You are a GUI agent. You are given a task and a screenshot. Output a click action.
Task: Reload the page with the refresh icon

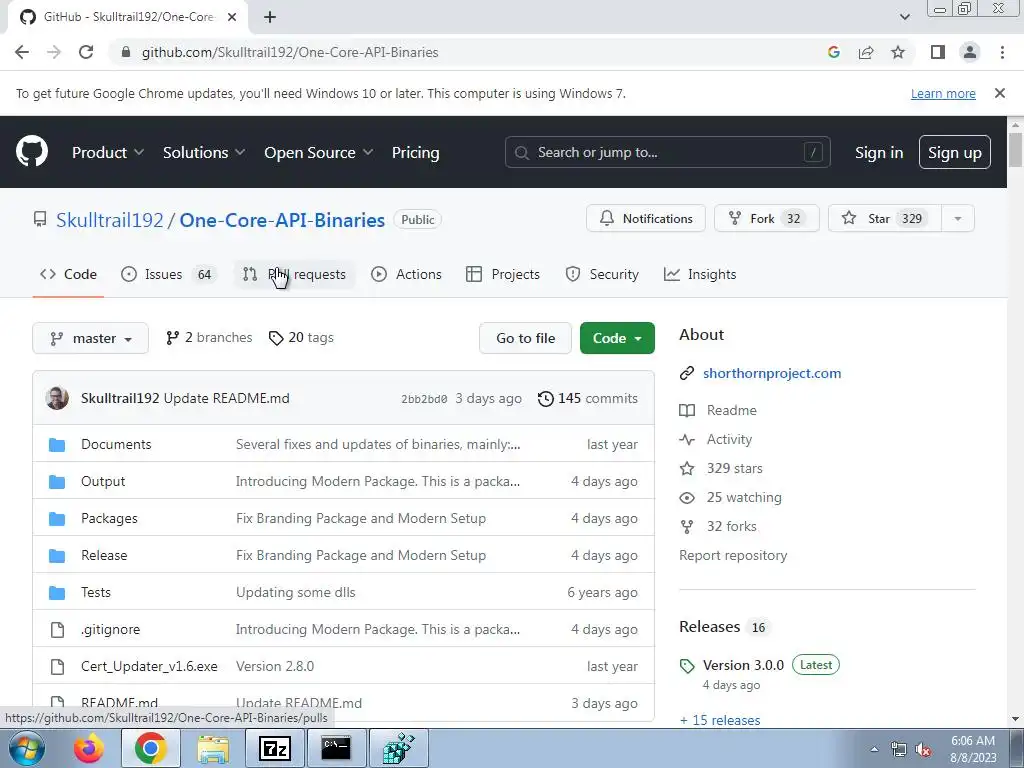click(86, 52)
